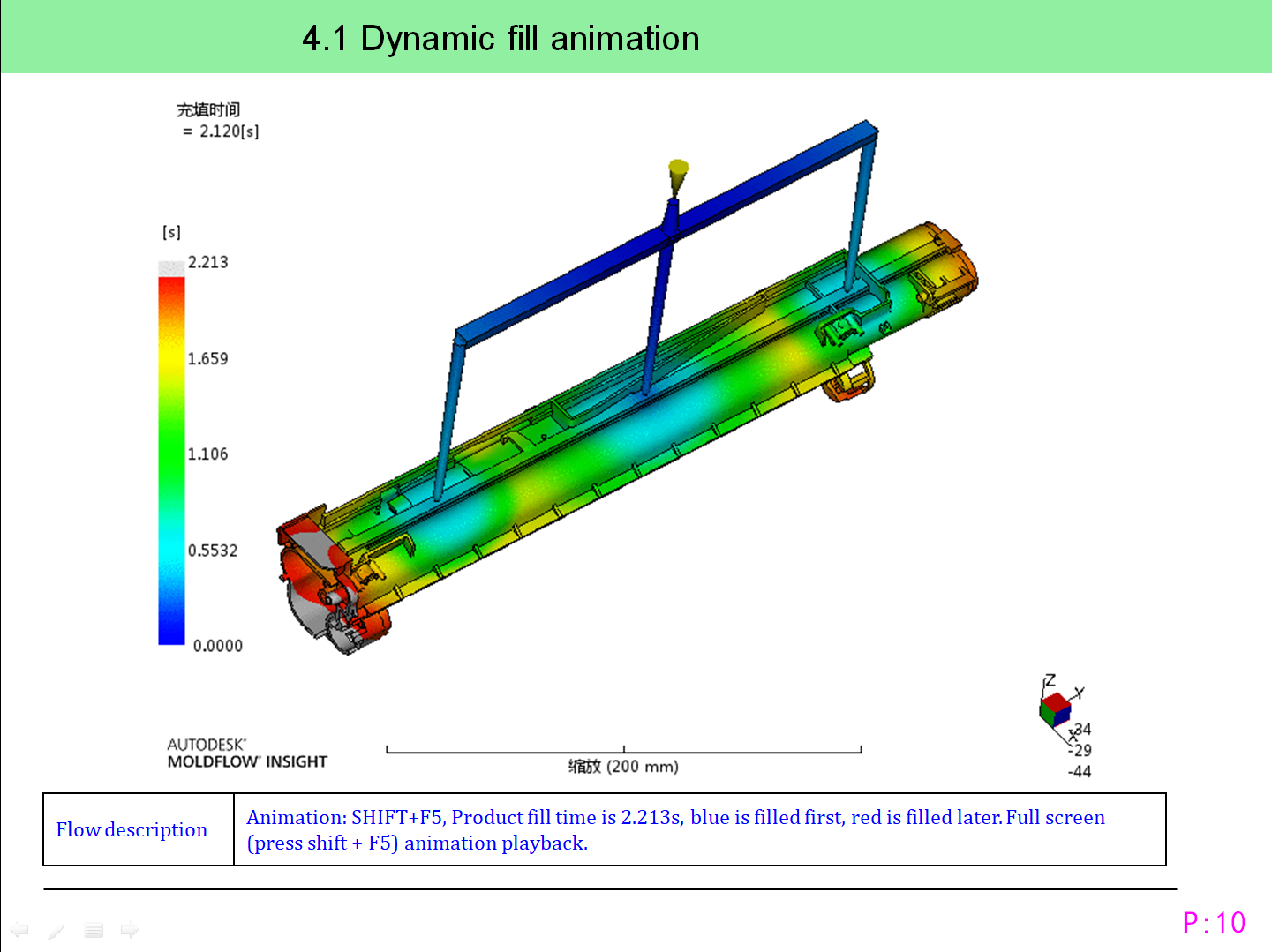1272x952 pixels.
Task: Select the '4.1 Dynamic fill animation' title
Action: click(x=501, y=39)
